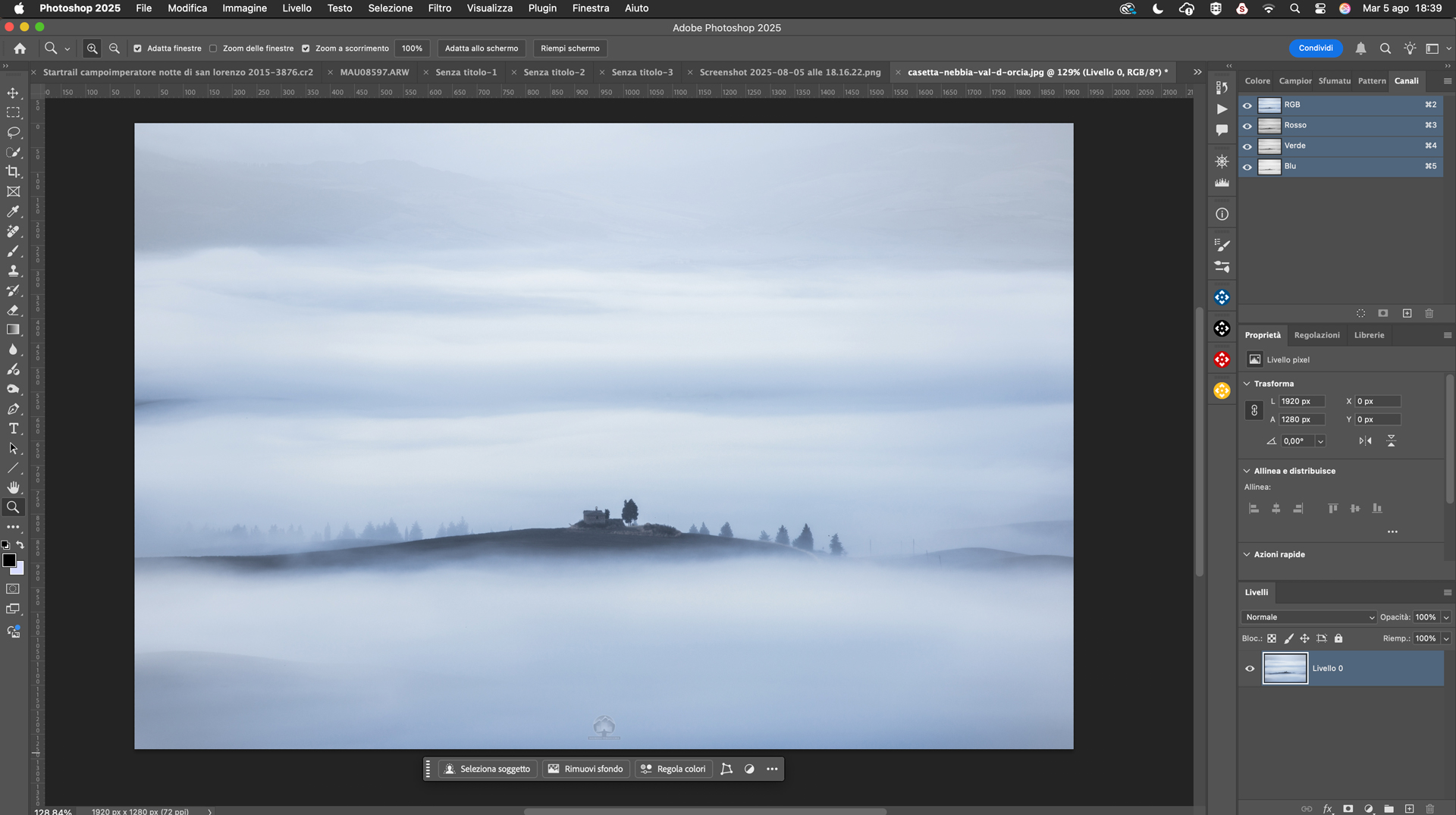Select the Rectangular Marquee tool
The height and width of the screenshot is (815, 1456).
pos(14,113)
